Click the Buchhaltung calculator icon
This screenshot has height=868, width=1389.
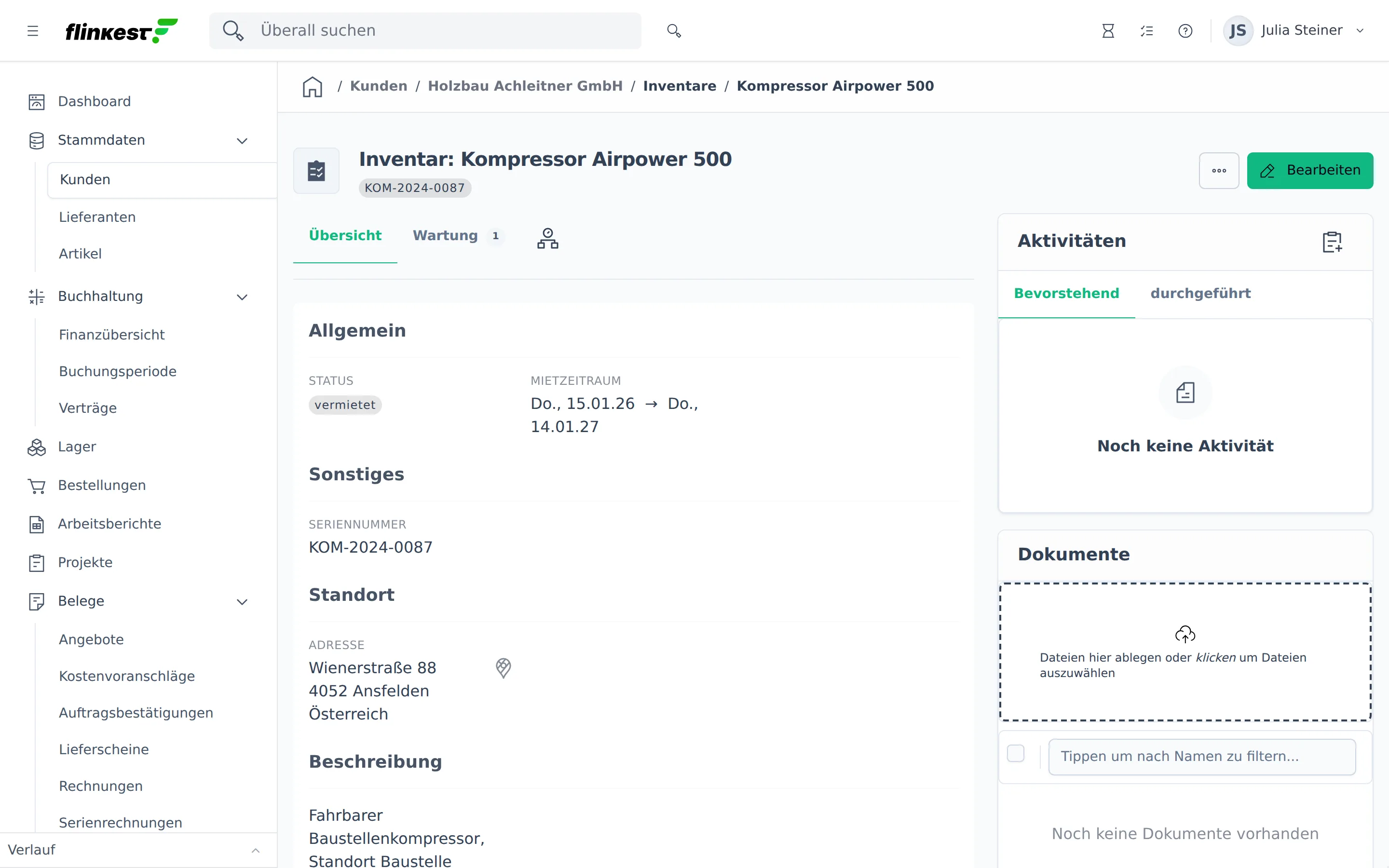[37, 297]
